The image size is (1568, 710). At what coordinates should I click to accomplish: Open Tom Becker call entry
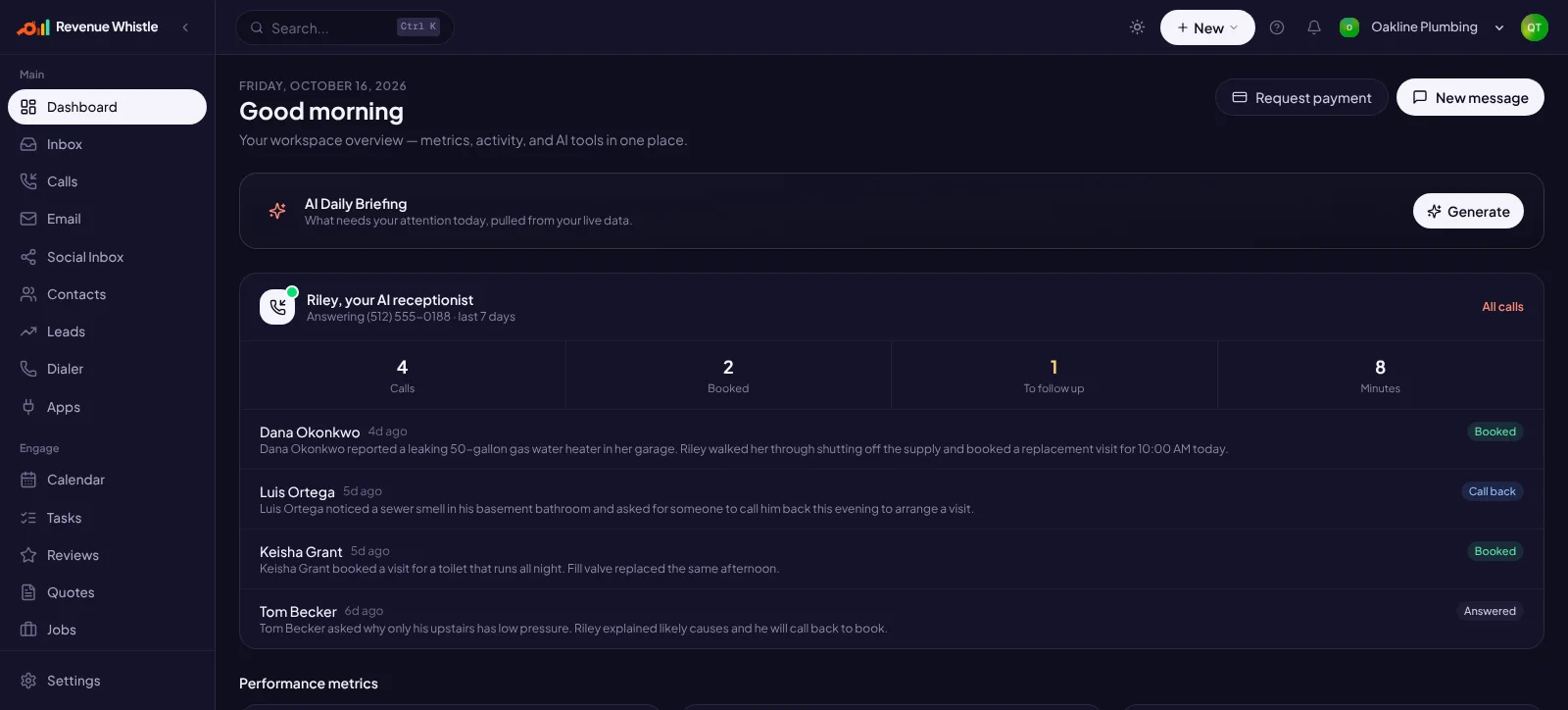[x=891, y=619]
